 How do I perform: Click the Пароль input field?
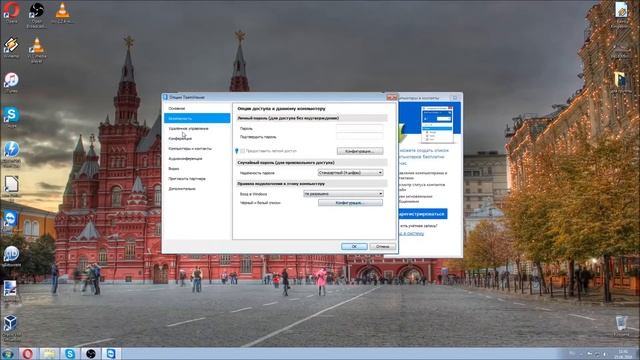(x=360, y=128)
